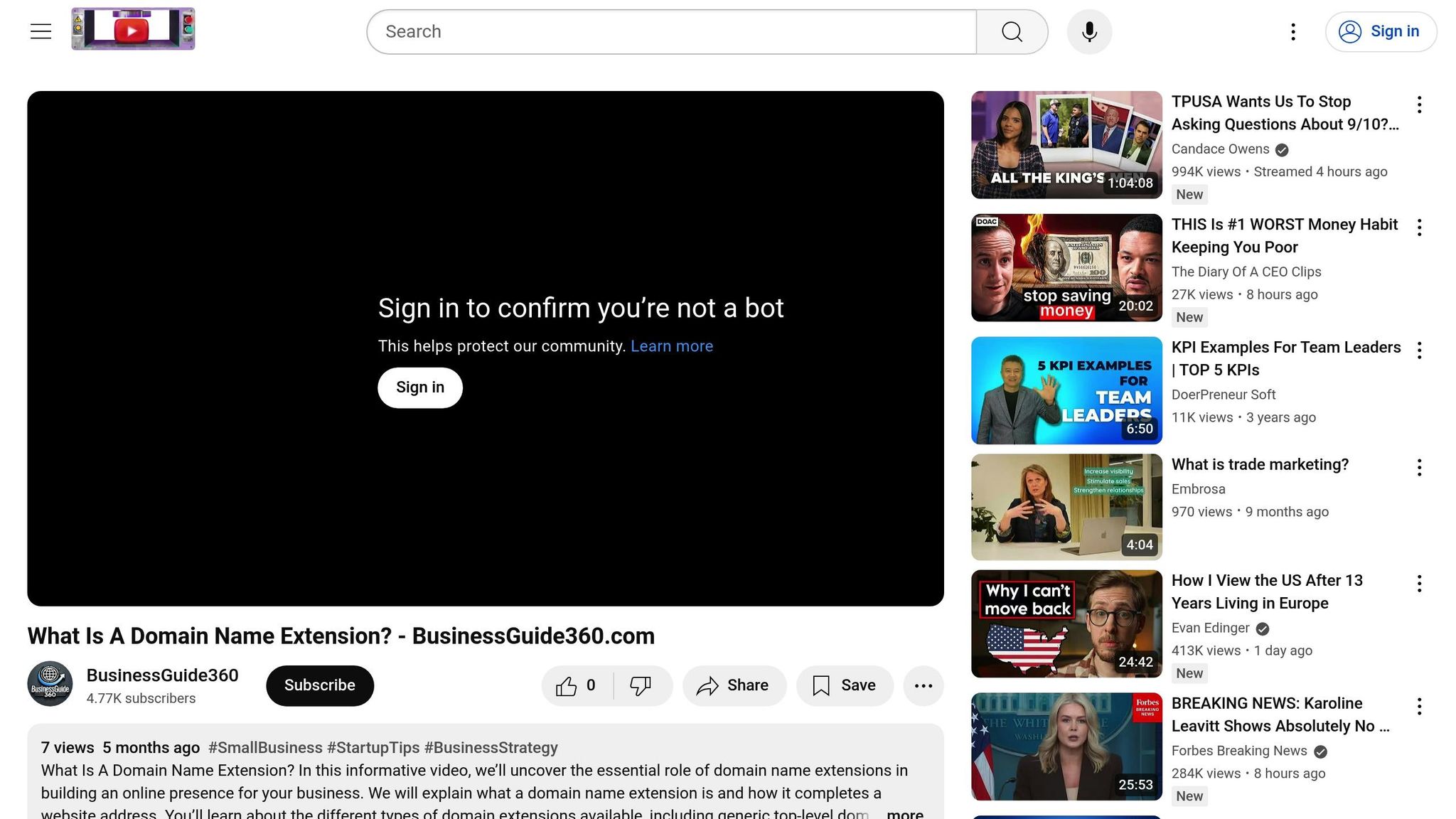This screenshot has width=1456, height=819.
Task: Click BusinessGuide360 channel avatar
Action: [50, 684]
